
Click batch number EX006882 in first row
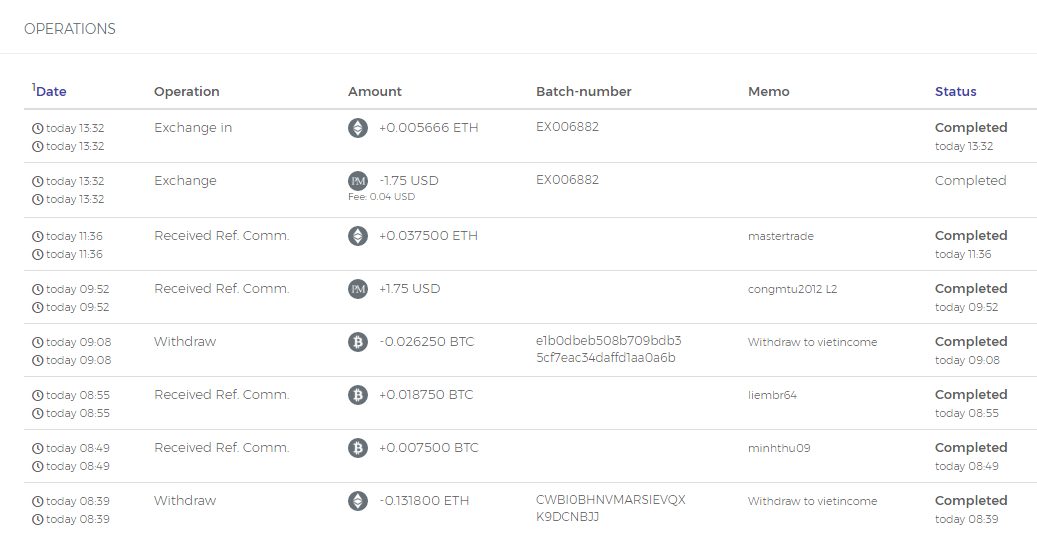567,127
